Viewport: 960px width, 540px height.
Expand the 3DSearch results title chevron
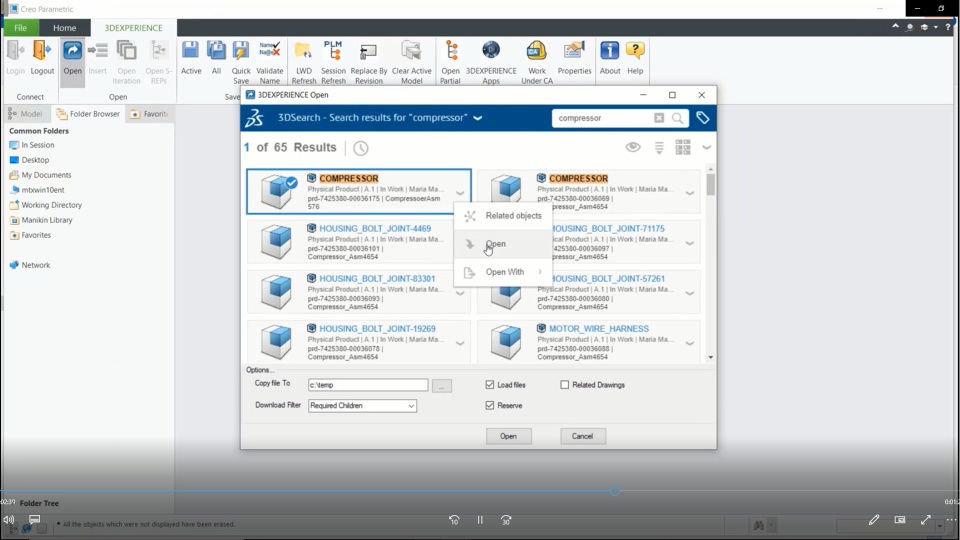pyautogui.click(x=478, y=118)
